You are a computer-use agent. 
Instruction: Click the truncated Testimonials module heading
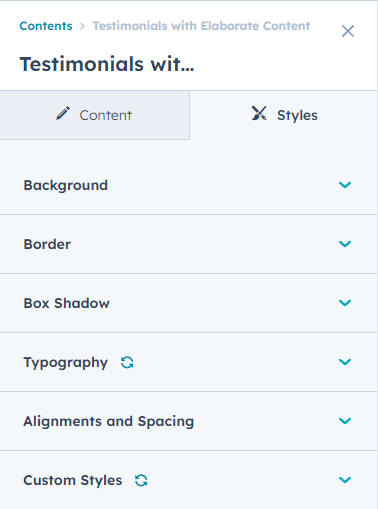tap(107, 64)
